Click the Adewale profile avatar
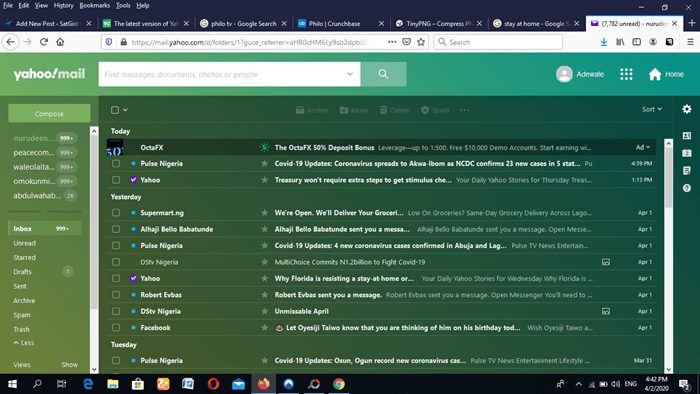 click(x=564, y=74)
